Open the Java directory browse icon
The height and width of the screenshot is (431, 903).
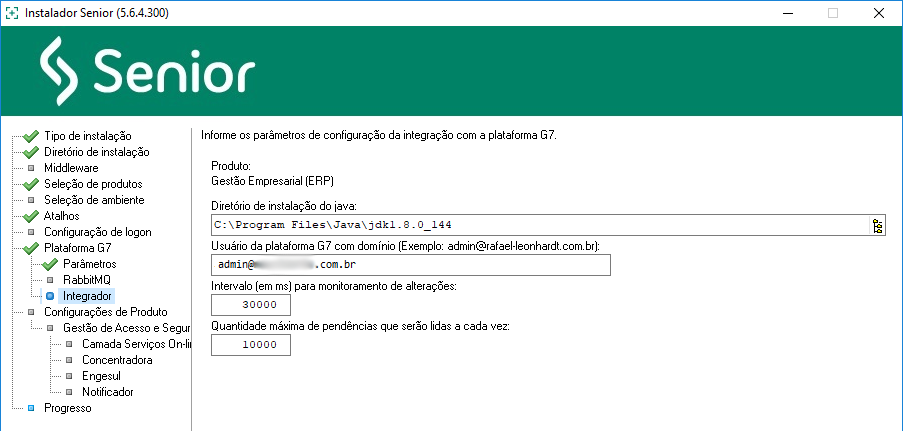878,225
